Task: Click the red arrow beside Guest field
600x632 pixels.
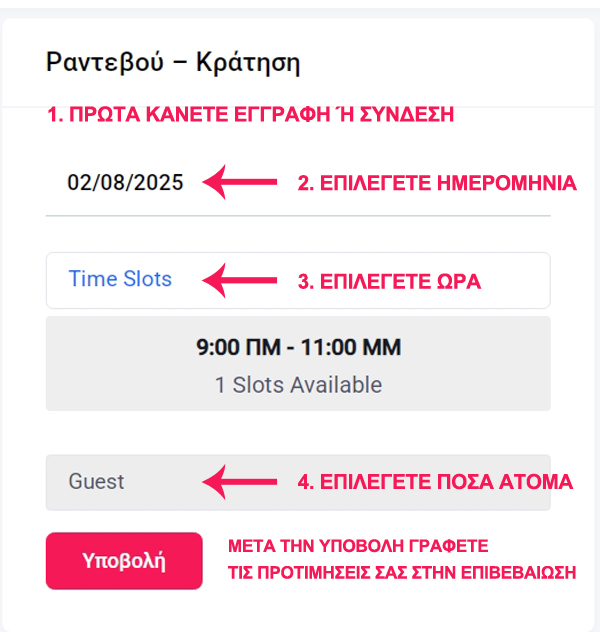Action: pyautogui.click(x=240, y=481)
